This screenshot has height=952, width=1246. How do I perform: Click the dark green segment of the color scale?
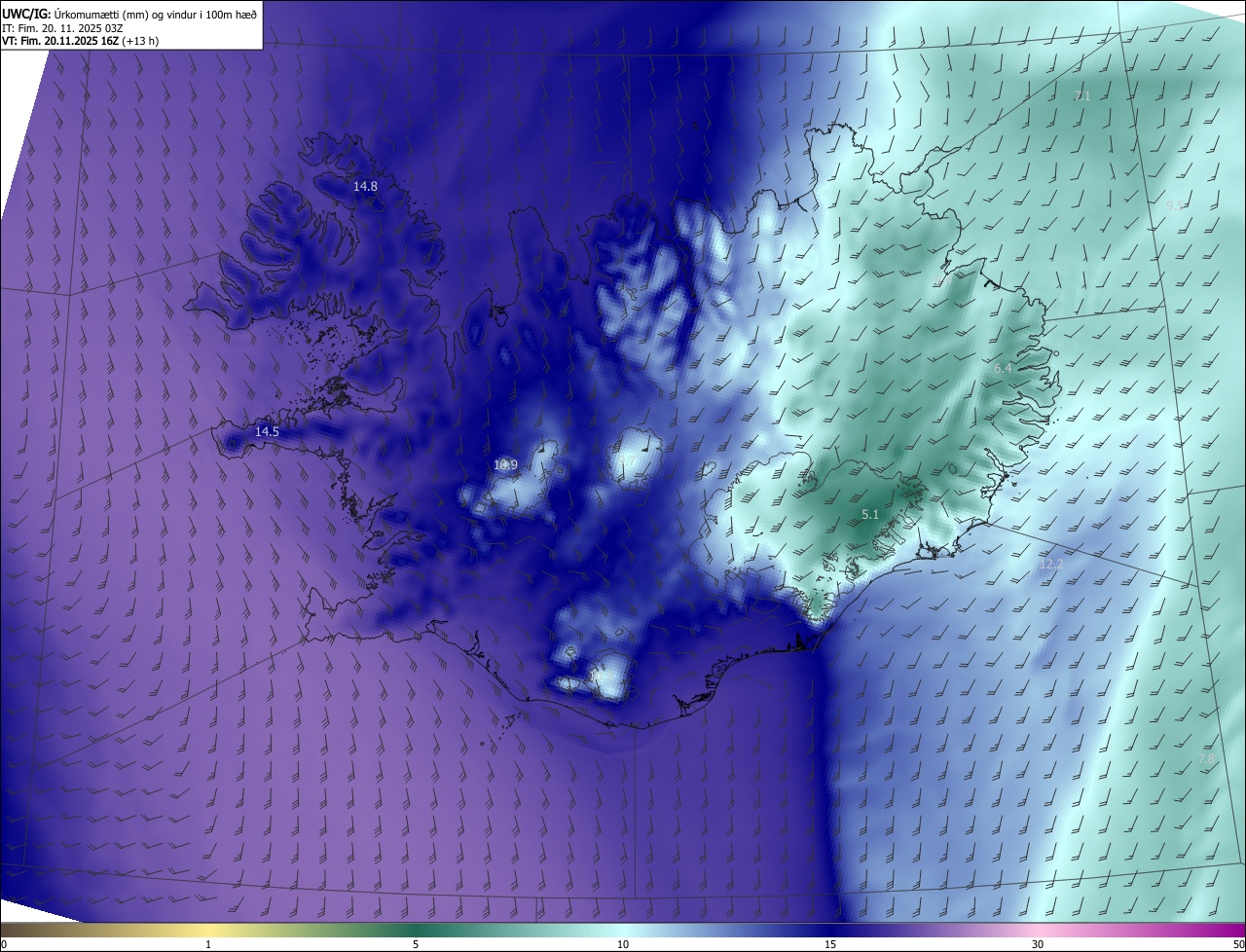point(416,930)
